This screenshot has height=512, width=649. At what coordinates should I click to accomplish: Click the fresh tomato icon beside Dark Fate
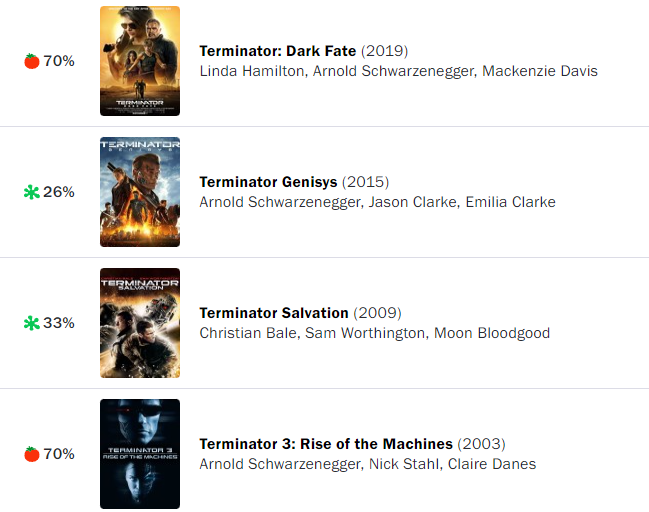coord(31,61)
